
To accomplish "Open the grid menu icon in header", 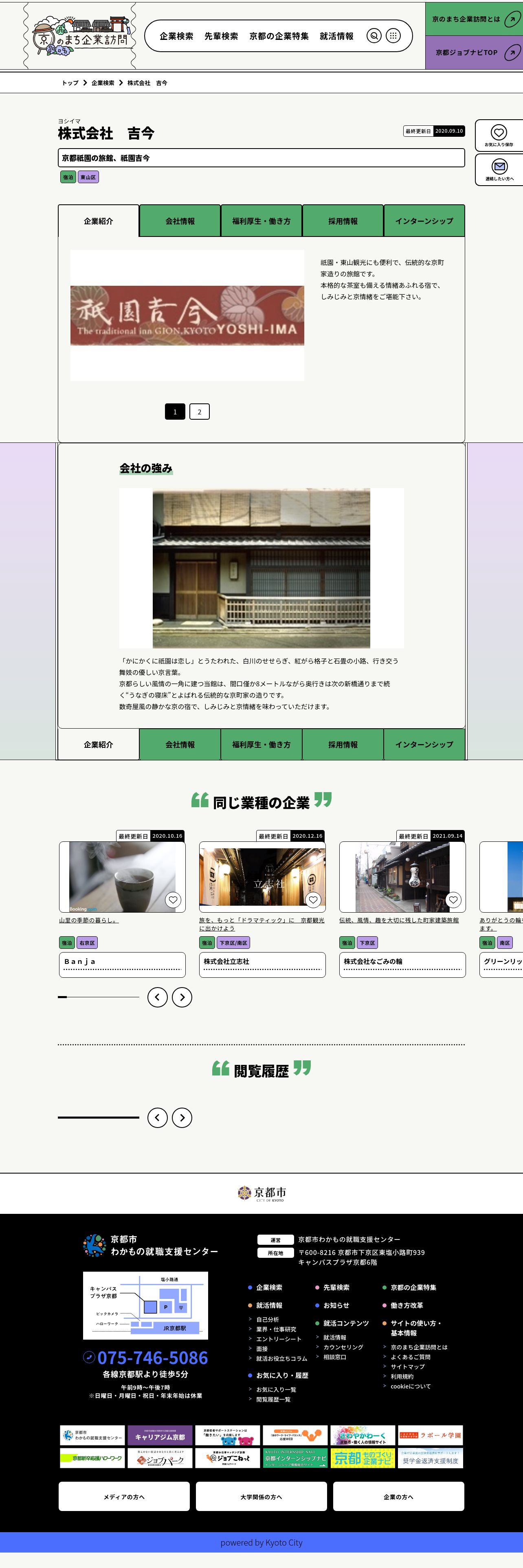I will tap(393, 36).
